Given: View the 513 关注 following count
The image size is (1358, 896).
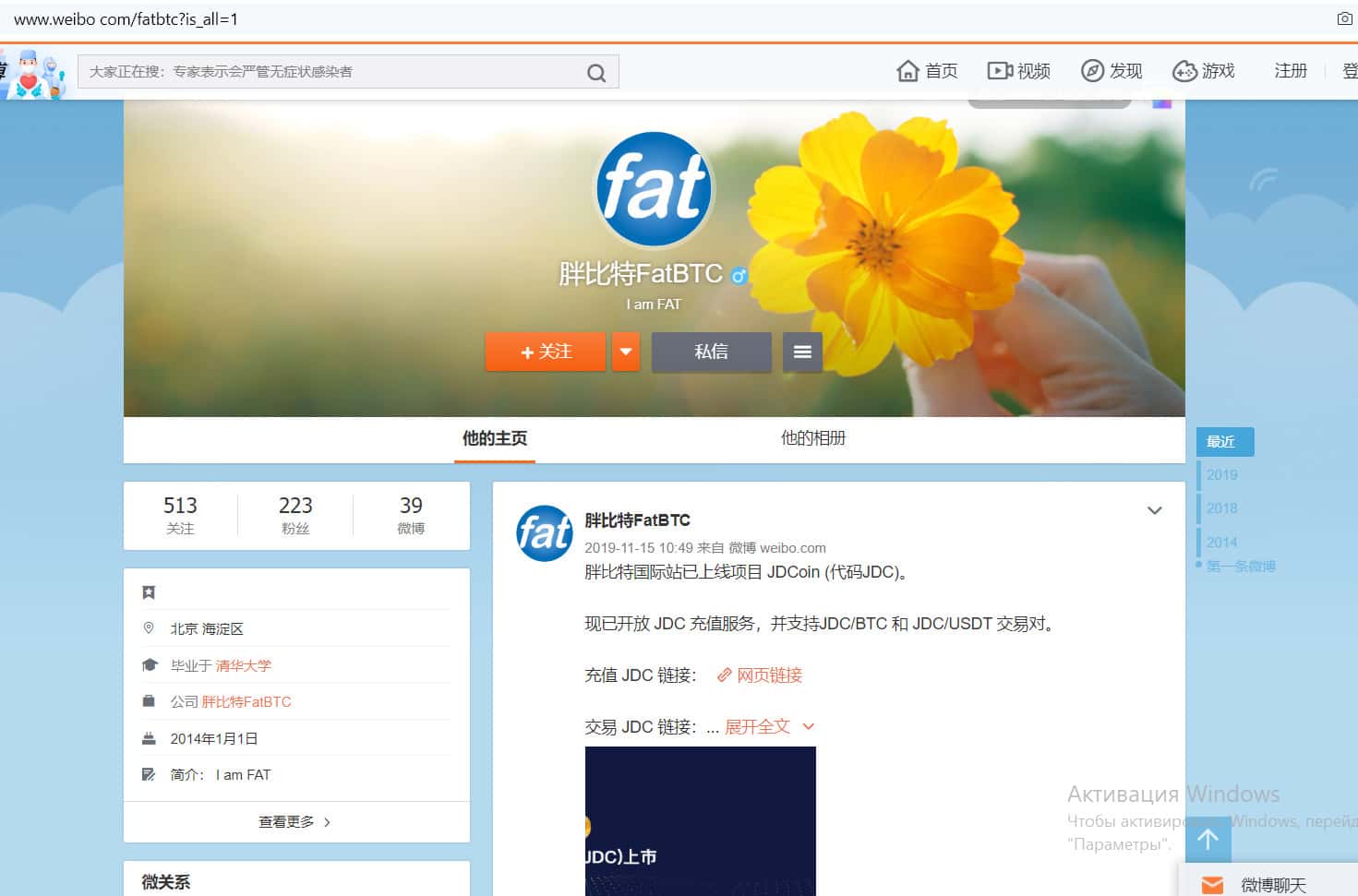Looking at the screenshot, I should (180, 515).
